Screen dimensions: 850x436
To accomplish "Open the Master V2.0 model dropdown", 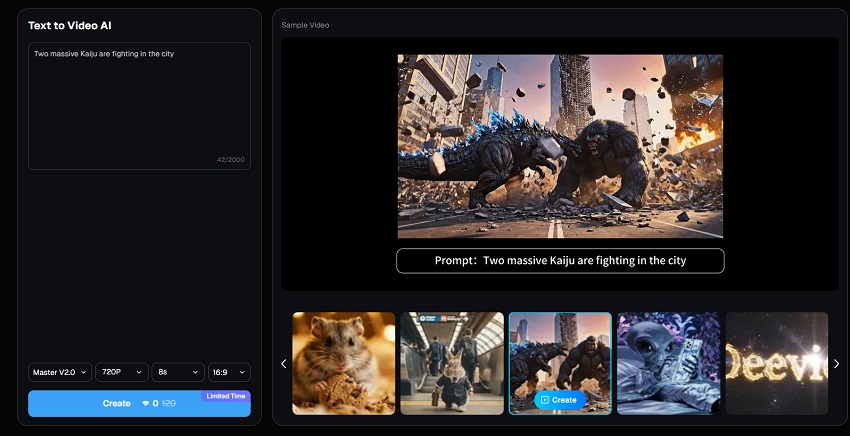I will [60, 373].
